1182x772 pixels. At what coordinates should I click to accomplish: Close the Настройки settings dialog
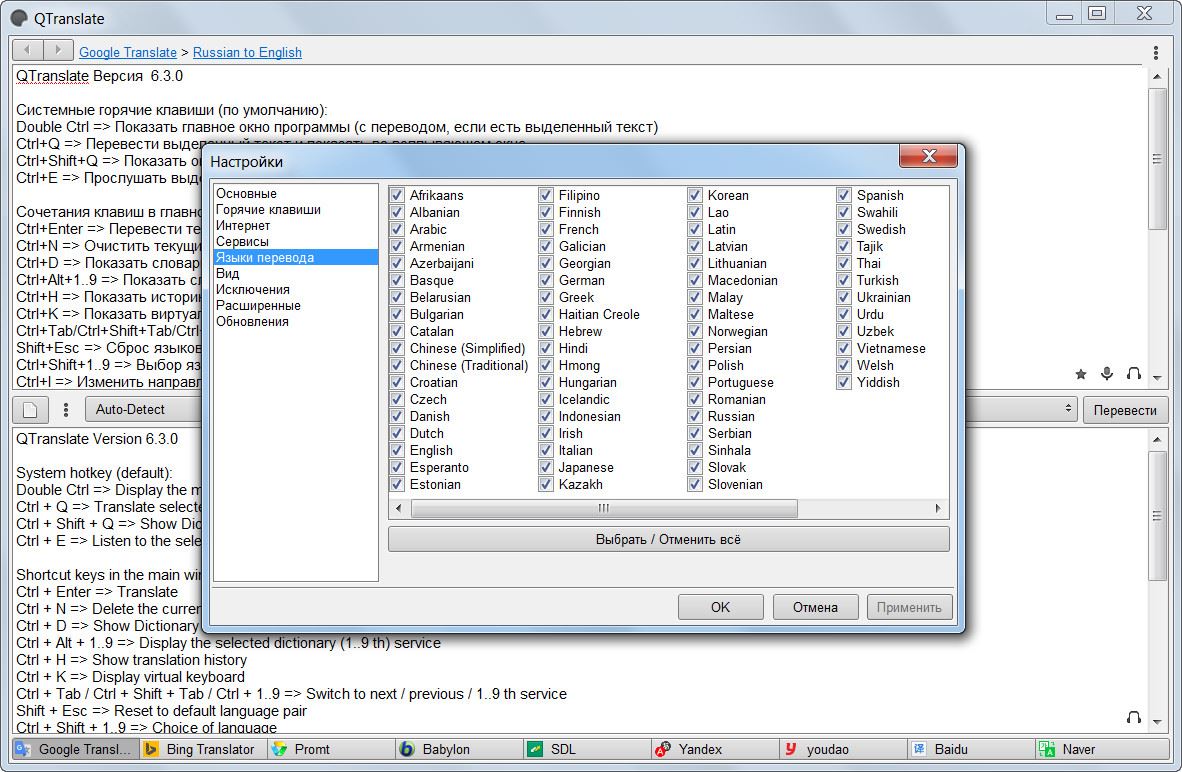click(929, 156)
